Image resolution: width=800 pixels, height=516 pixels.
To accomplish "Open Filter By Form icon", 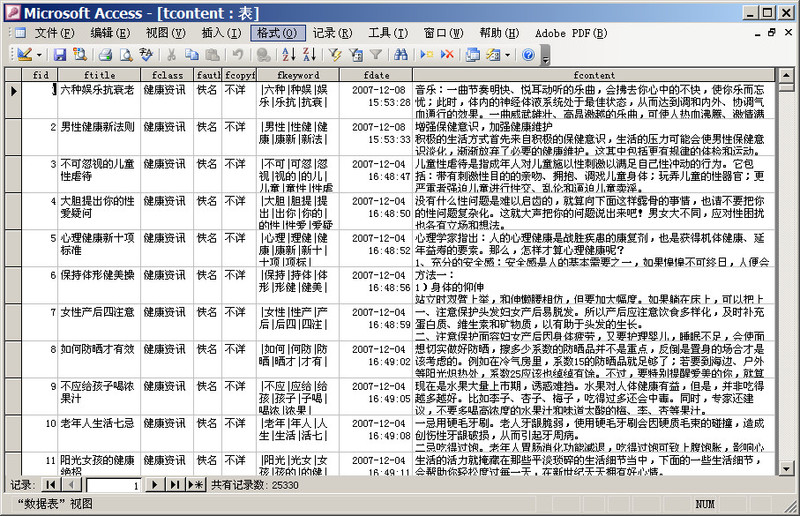I will [x=356, y=54].
